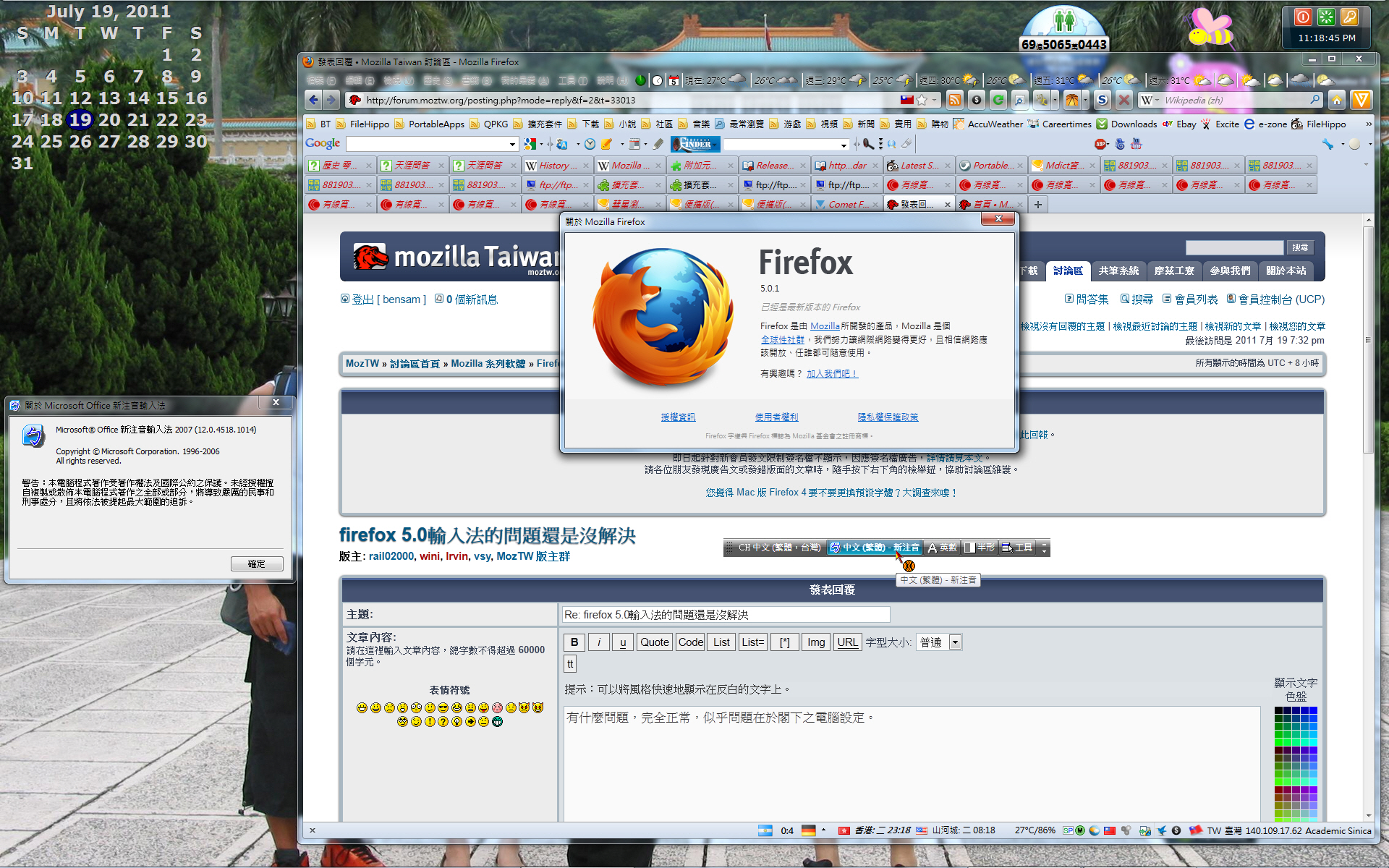Viewport: 1389px width, 868px height.
Task: Go to the home page icon
Action: pyautogui.click(x=1337, y=101)
